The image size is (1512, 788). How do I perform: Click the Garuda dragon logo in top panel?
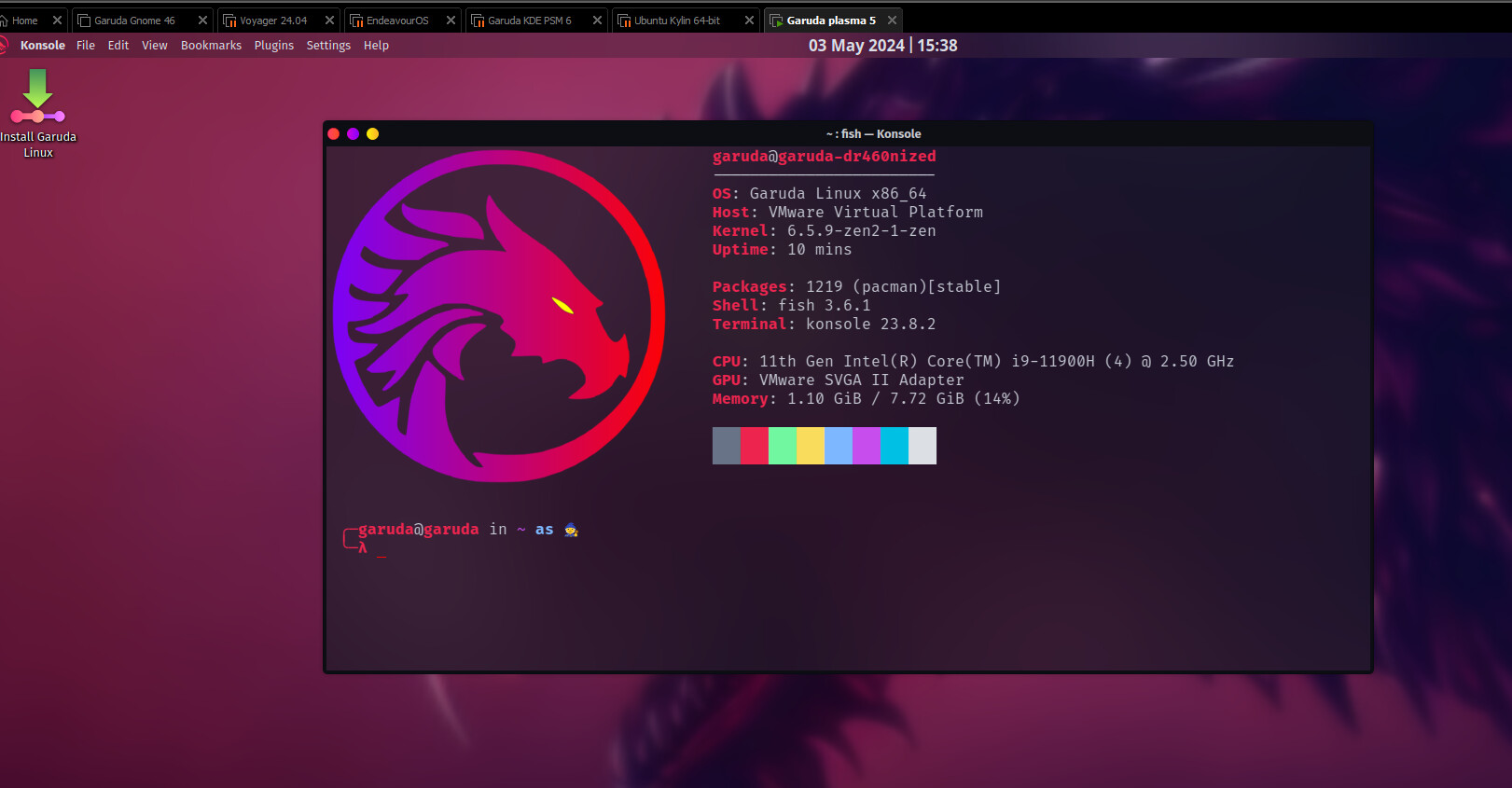pyautogui.click(x=4, y=45)
